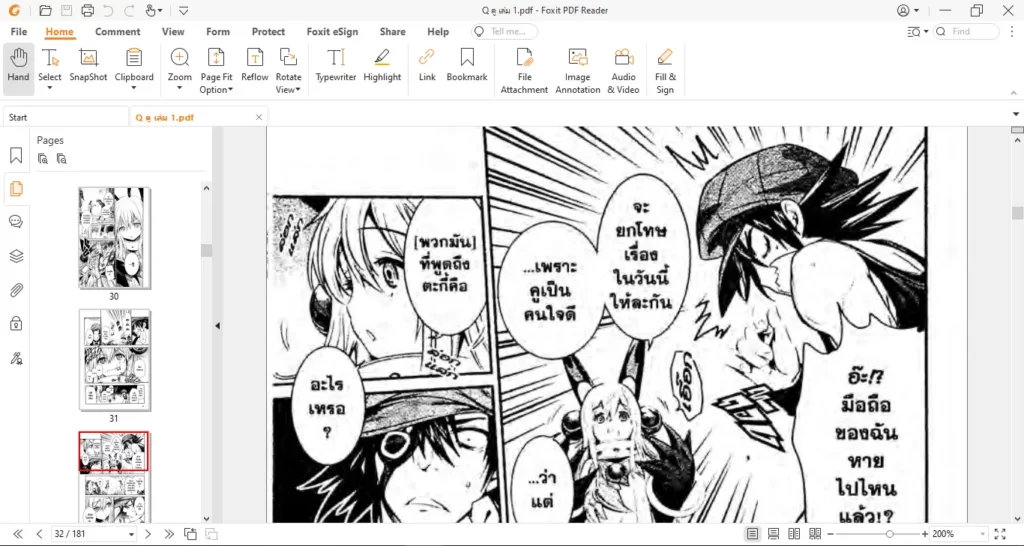Expand the account profile dropdown

click(x=917, y=10)
